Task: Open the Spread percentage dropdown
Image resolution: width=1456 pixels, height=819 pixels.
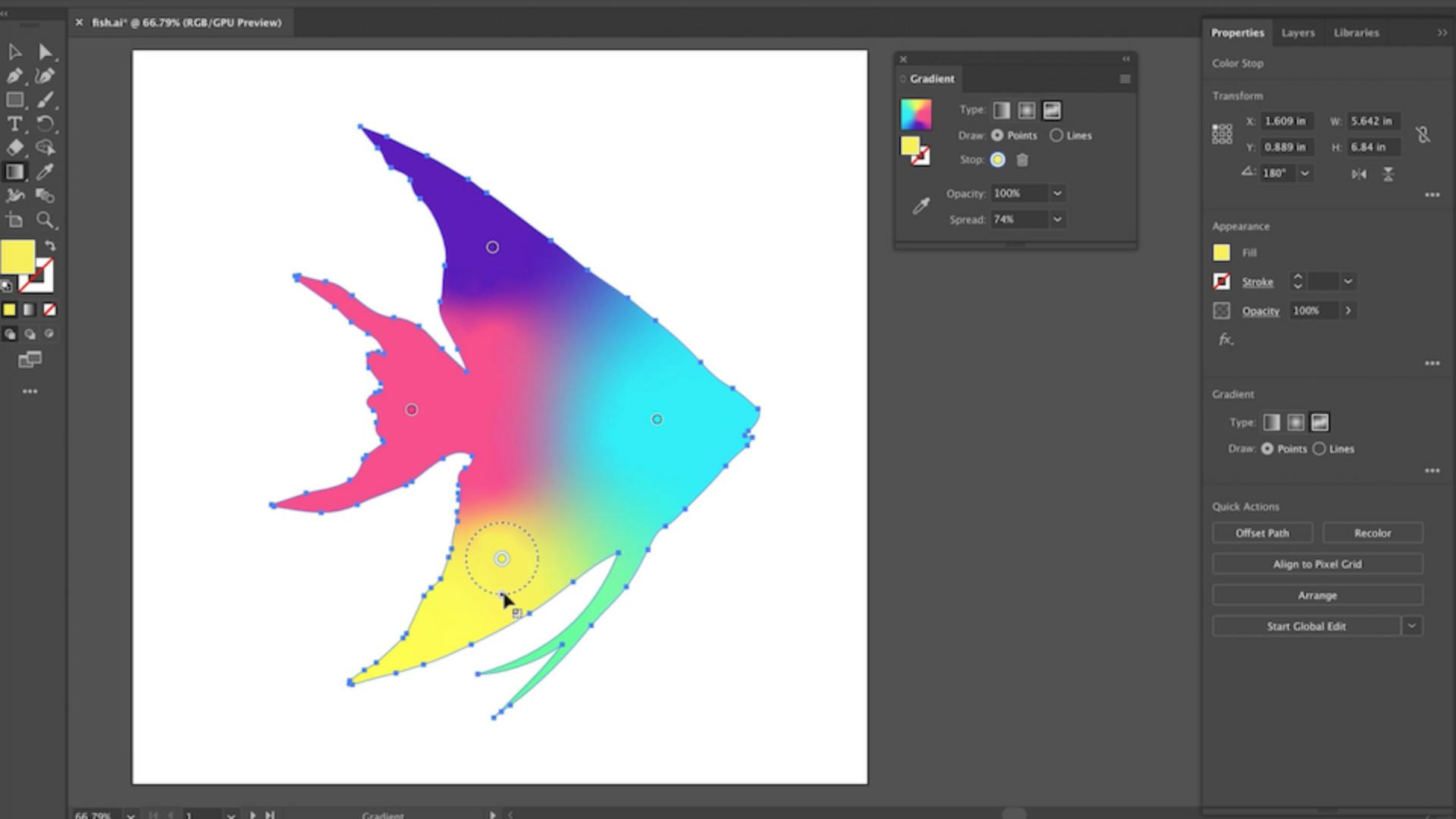Action: click(x=1057, y=220)
